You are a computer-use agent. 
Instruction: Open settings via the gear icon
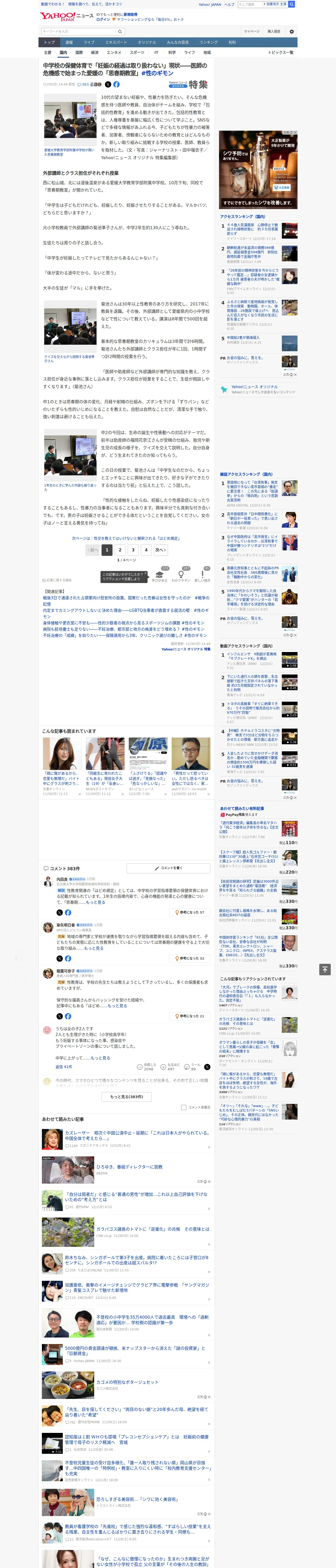click(x=292, y=32)
